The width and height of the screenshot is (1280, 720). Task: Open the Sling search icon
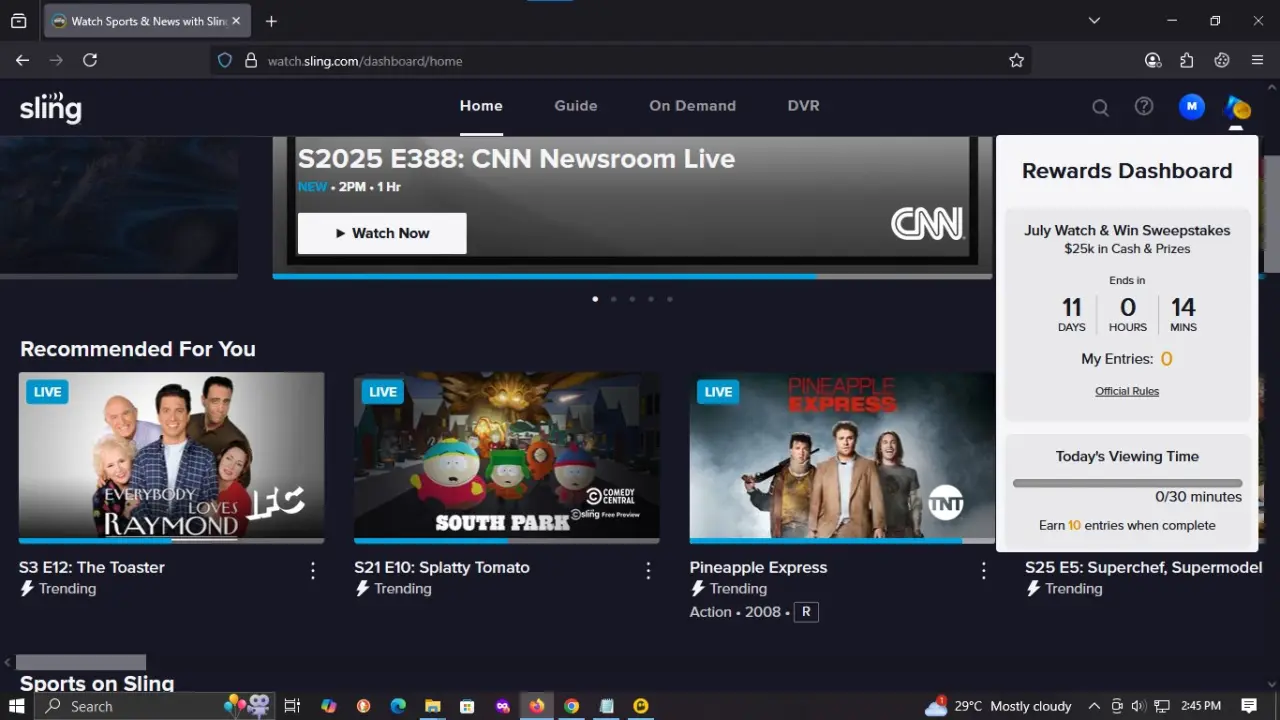coord(1100,107)
